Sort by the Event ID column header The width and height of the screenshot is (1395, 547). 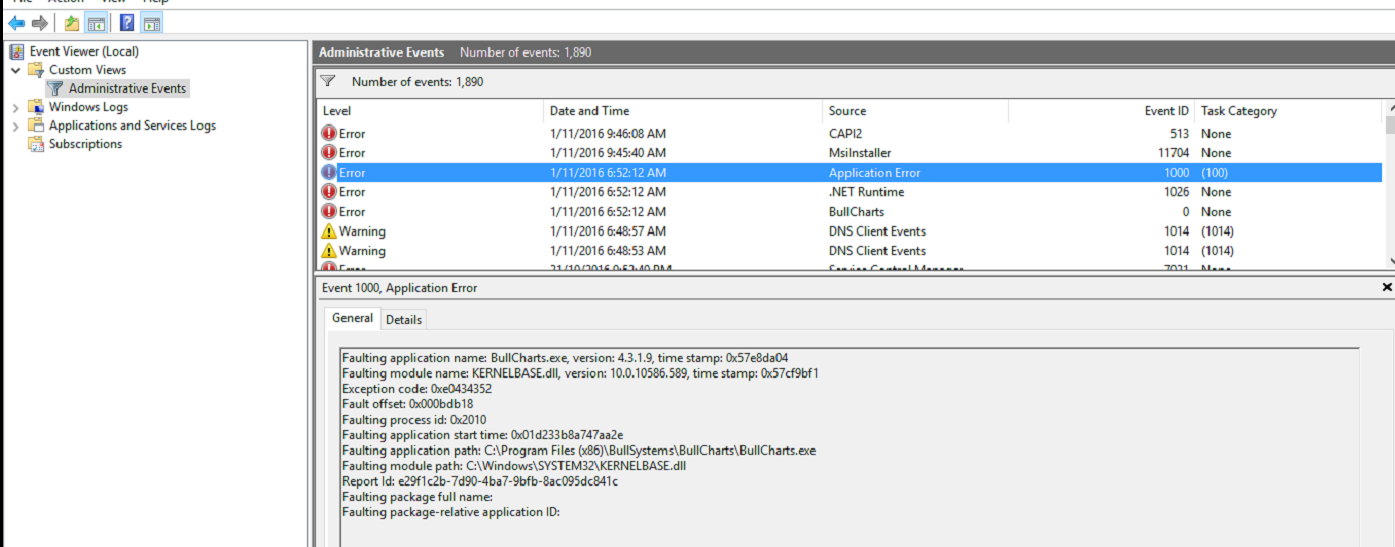(x=1101, y=111)
